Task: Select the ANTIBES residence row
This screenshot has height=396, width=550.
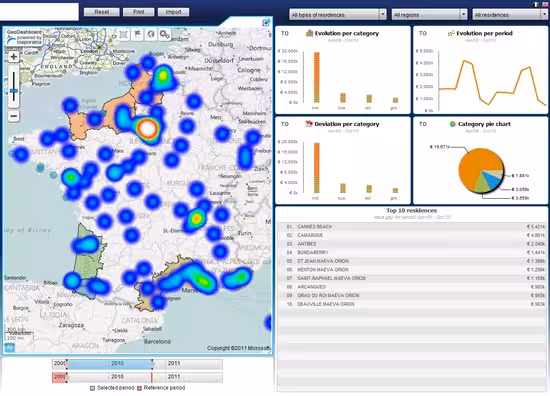Action: [412, 244]
